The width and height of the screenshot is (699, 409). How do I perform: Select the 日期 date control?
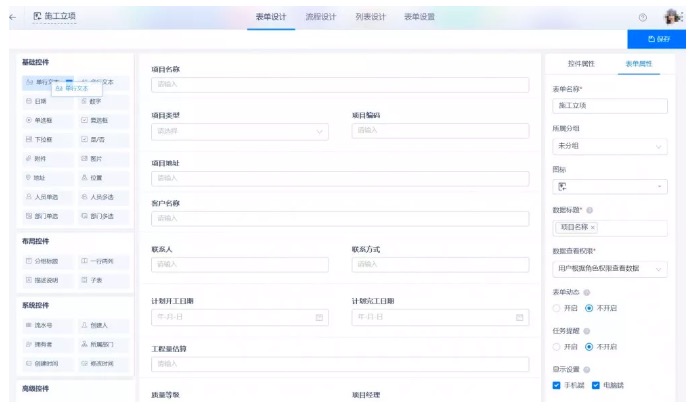point(43,102)
